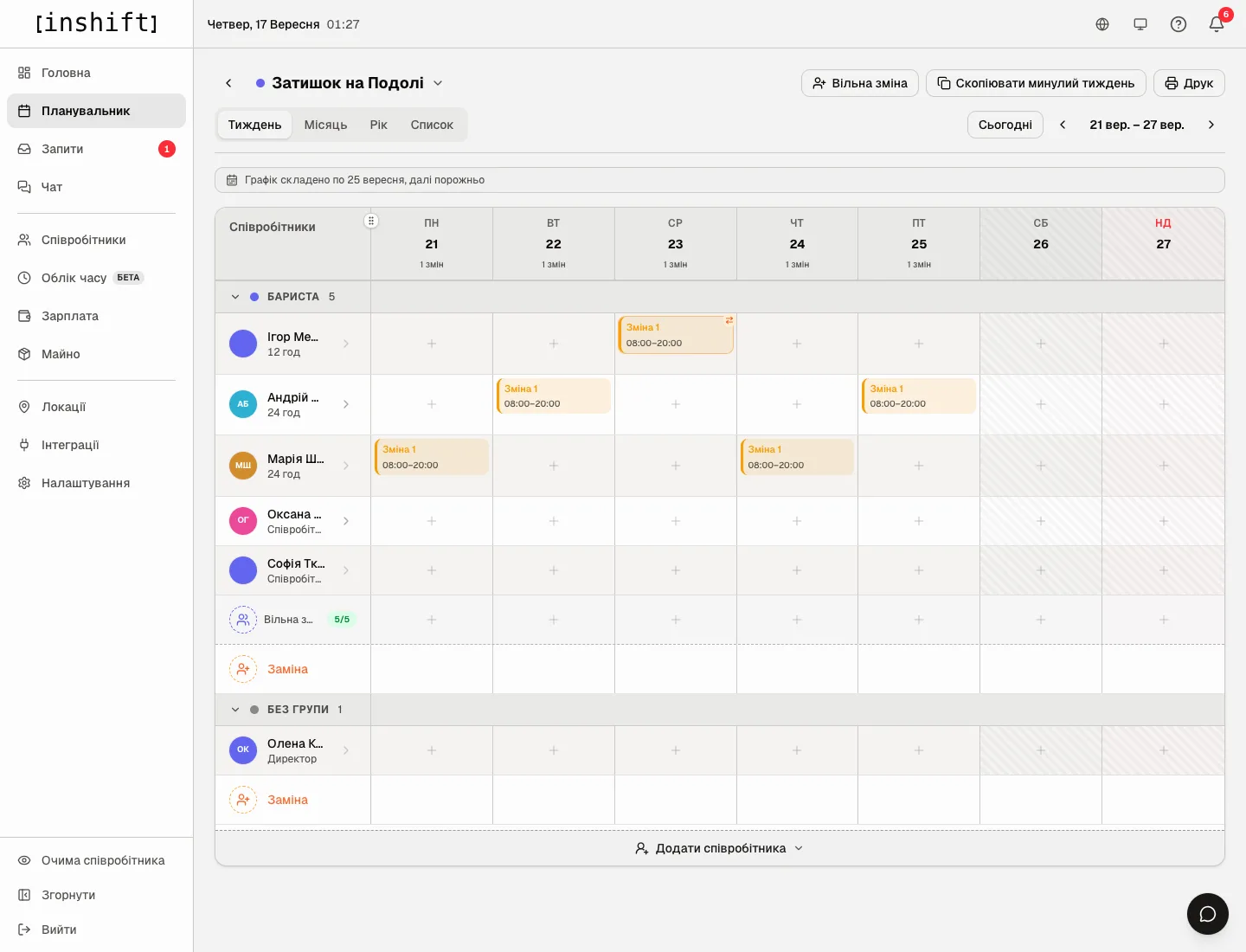The image size is (1246, 952).
Task: Log out with Вийти
Action: click(96, 929)
